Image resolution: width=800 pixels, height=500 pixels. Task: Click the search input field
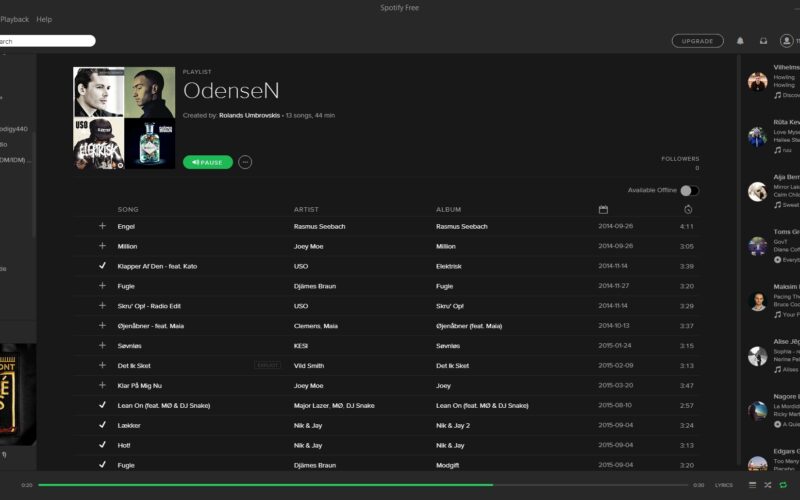[47, 41]
